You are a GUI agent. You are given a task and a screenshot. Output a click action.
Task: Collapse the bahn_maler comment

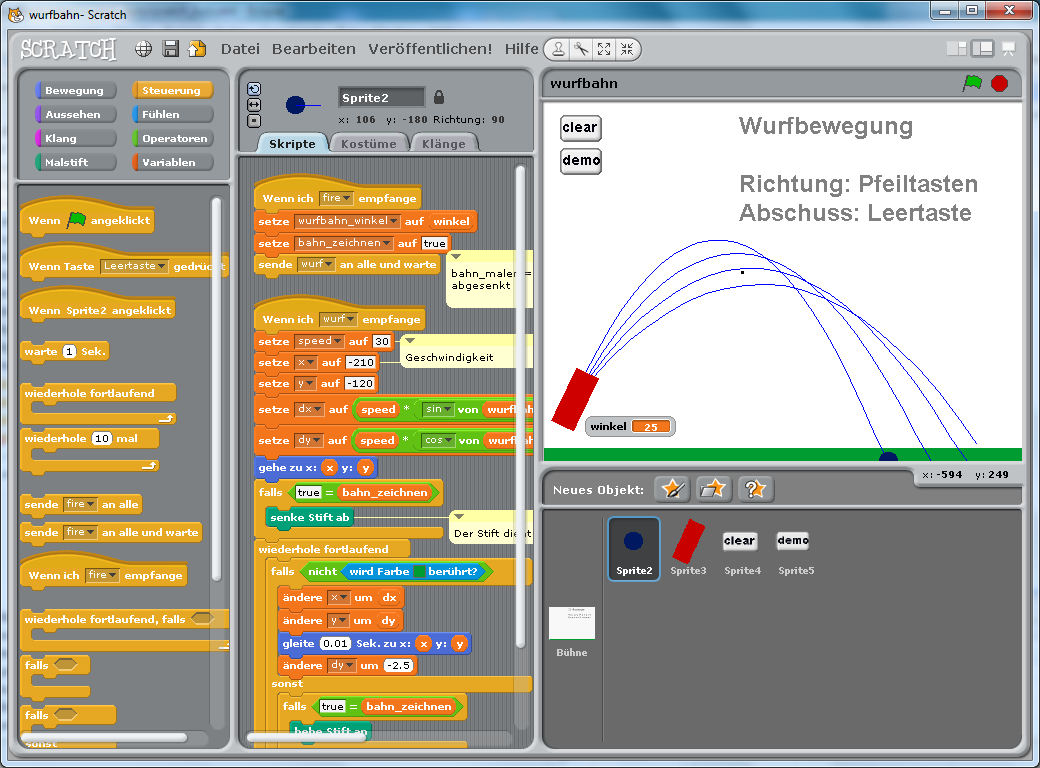click(456, 257)
